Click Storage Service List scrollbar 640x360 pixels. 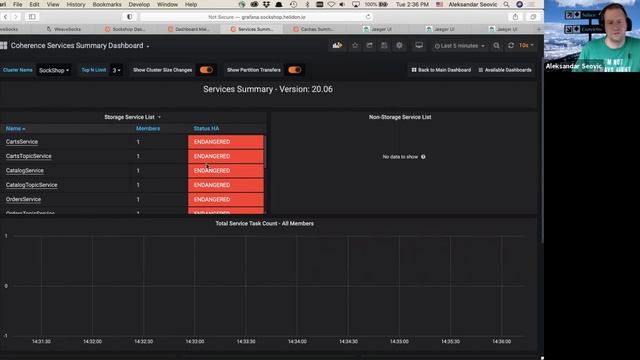tap(265, 151)
